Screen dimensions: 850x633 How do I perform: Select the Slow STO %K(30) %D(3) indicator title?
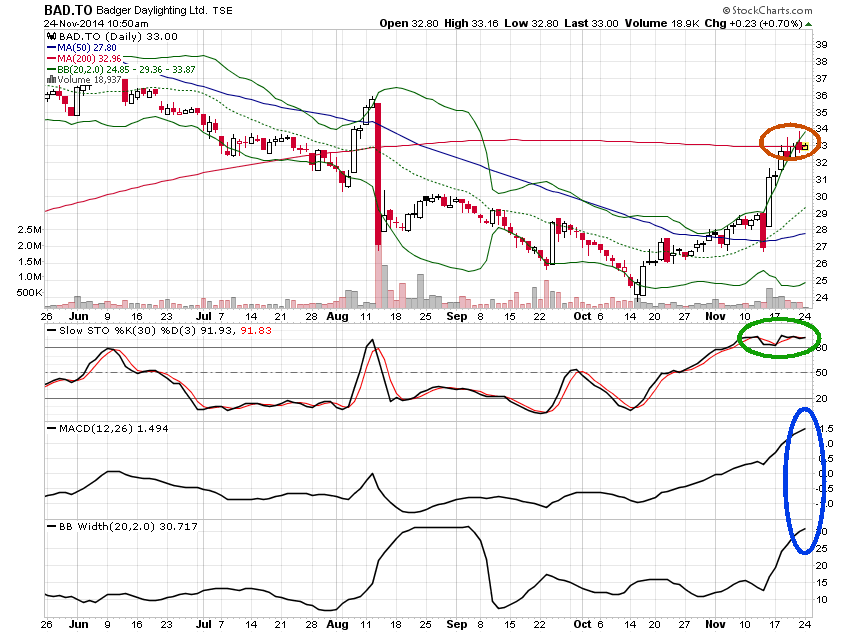point(128,331)
